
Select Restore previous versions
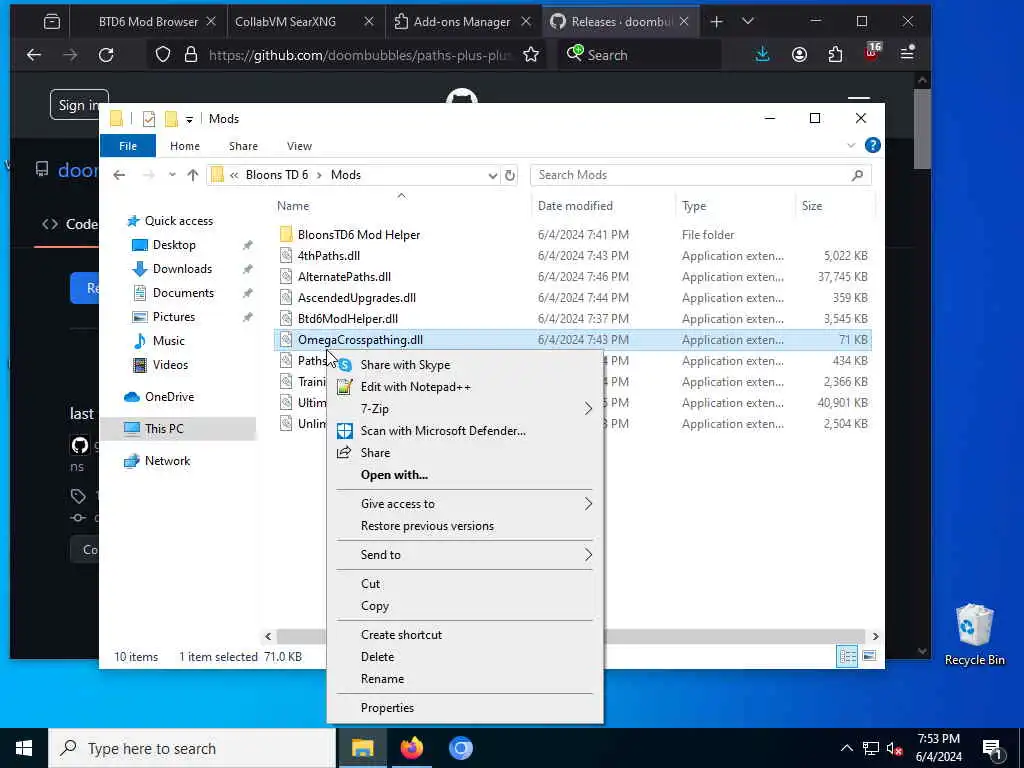[464, 526]
